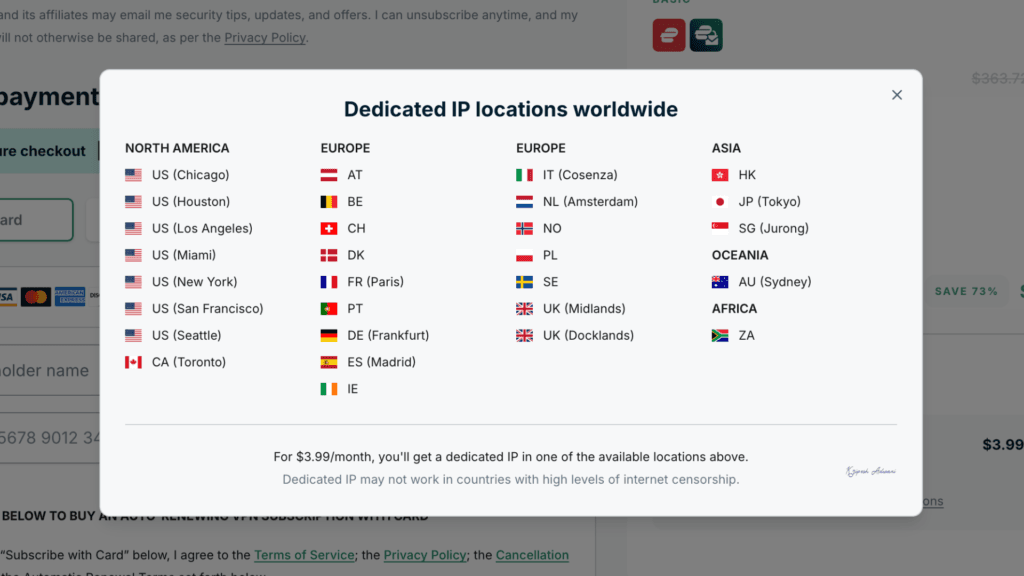Click the Denmark flag icon
Screen dimensions: 1024x576
click(328, 255)
